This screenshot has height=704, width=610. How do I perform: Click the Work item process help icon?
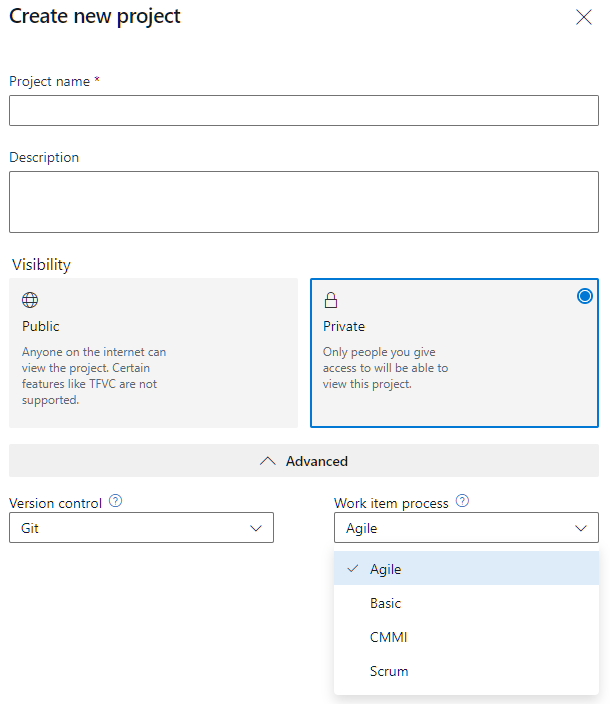click(462, 501)
